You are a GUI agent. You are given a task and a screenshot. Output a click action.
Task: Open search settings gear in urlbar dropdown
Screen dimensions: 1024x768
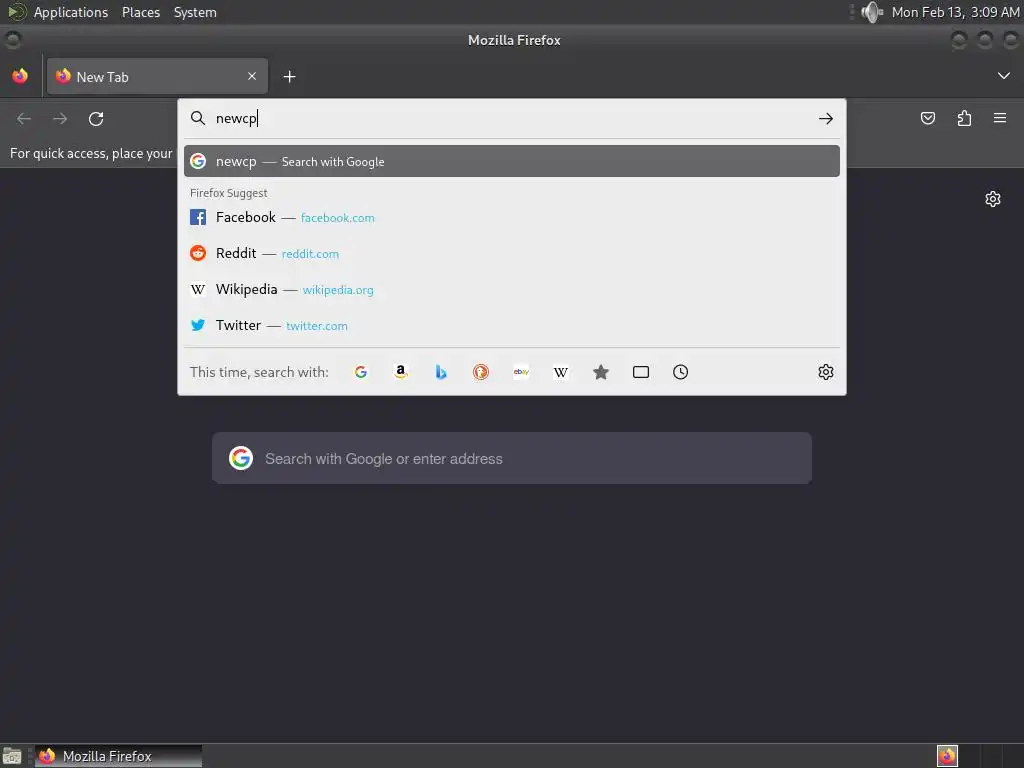pyautogui.click(x=825, y=372)
